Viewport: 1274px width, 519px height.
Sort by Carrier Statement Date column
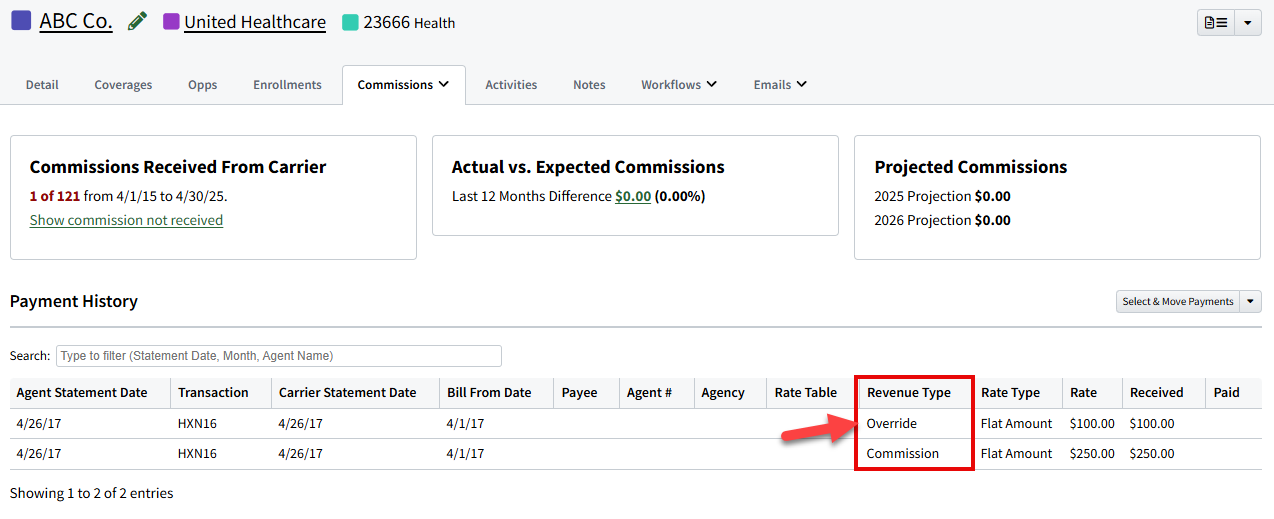pos(356,393)
